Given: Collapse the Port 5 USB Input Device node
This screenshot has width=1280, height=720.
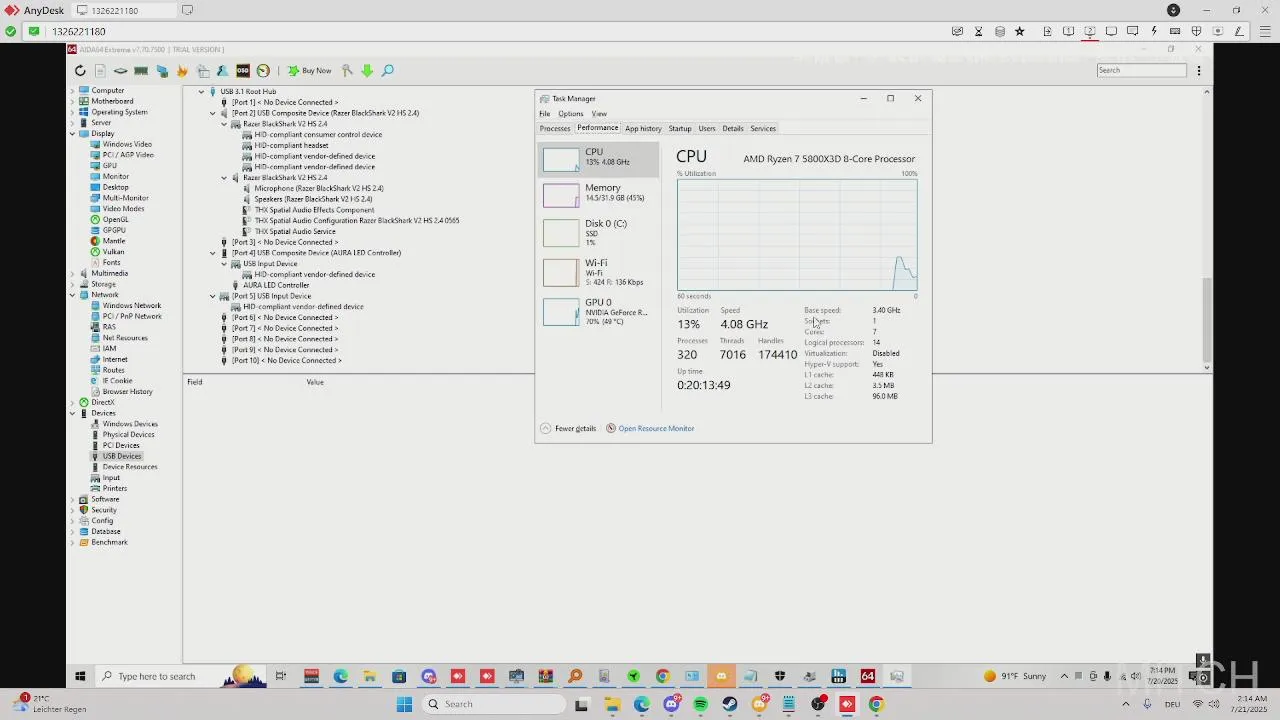Looking at the screenshot, I should pyautogui.click(x=213, y=296).
